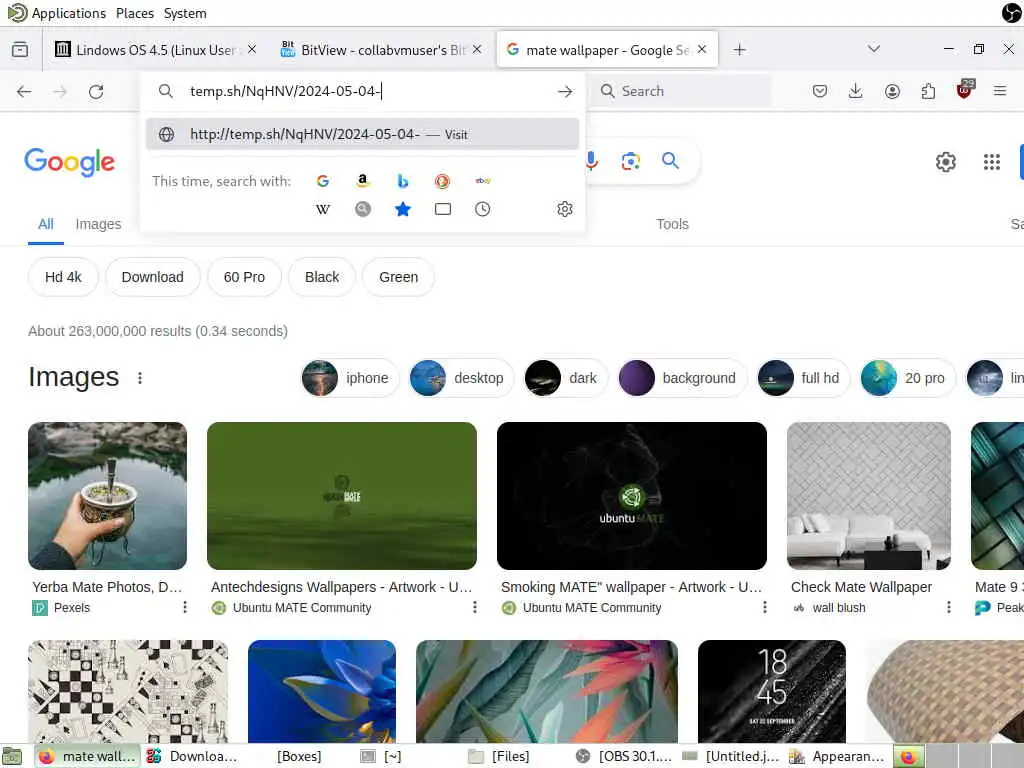Viewport: 1024px width, 768px height.
Task: Open the Firefox hamburger application menu
Action: (x=1000, y=91)
